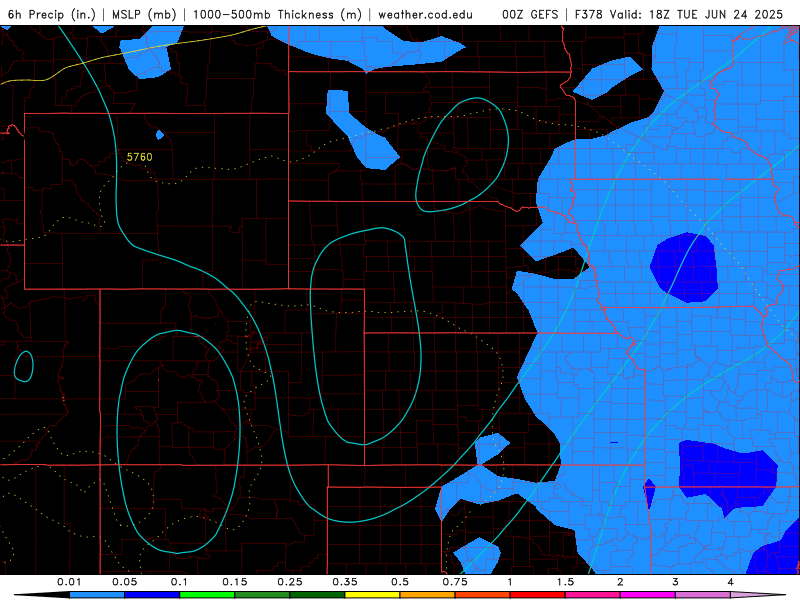
Task: Click the yellow 0.35–0.5 colorbar swatch
Action: pos(372,595)
